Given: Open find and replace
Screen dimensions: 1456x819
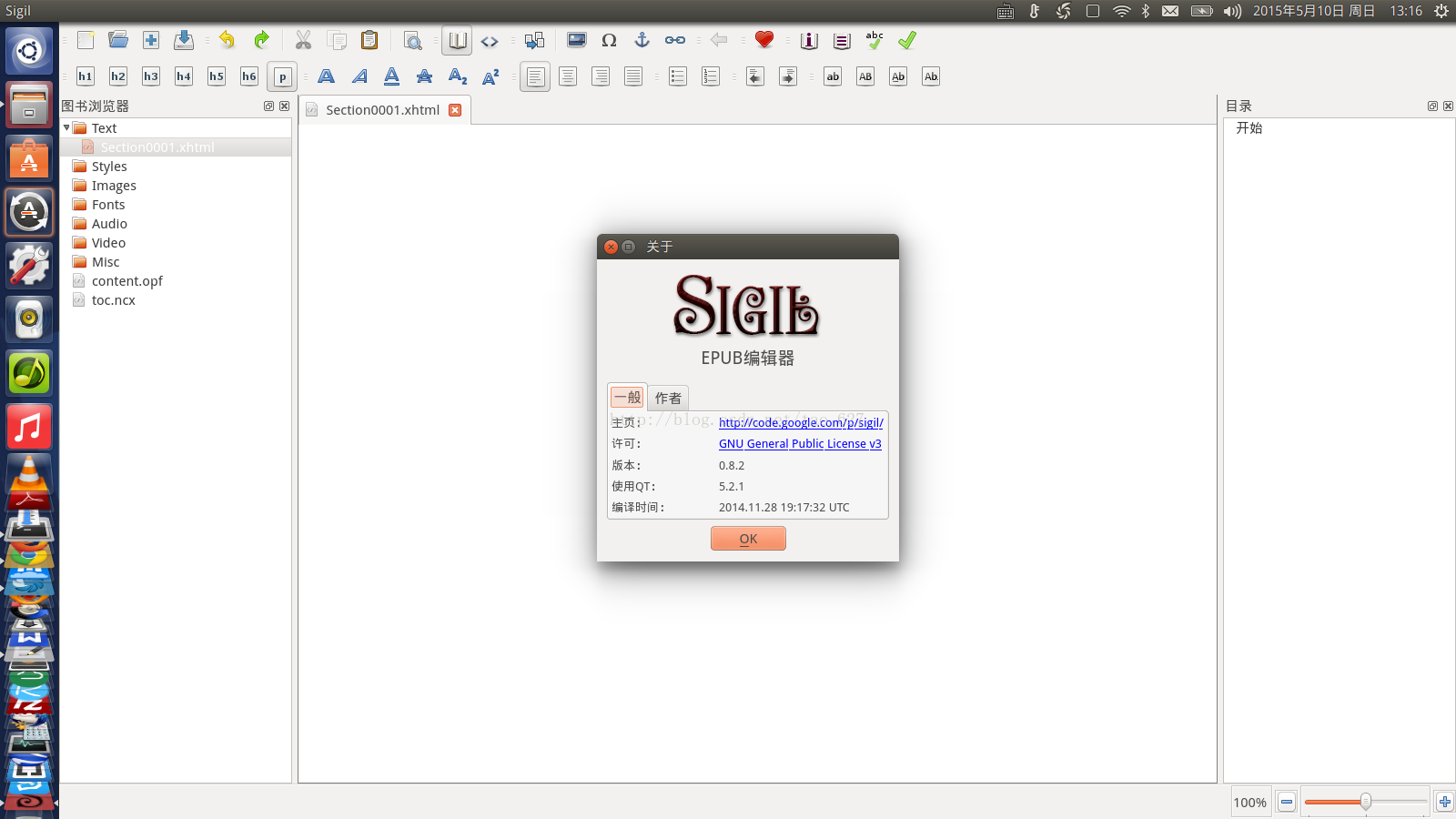Looking at the screenshot, I should coord(412,40).
